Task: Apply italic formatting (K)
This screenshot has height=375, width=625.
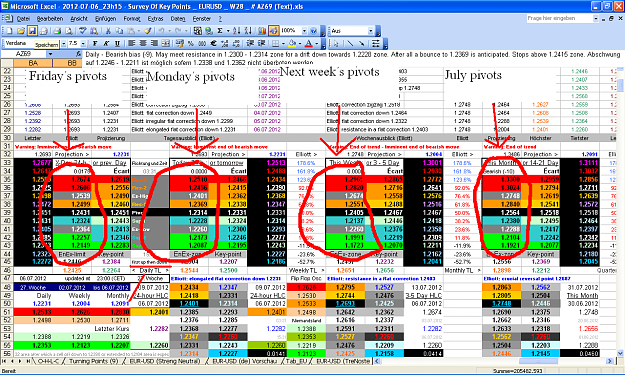Action: 106,43
